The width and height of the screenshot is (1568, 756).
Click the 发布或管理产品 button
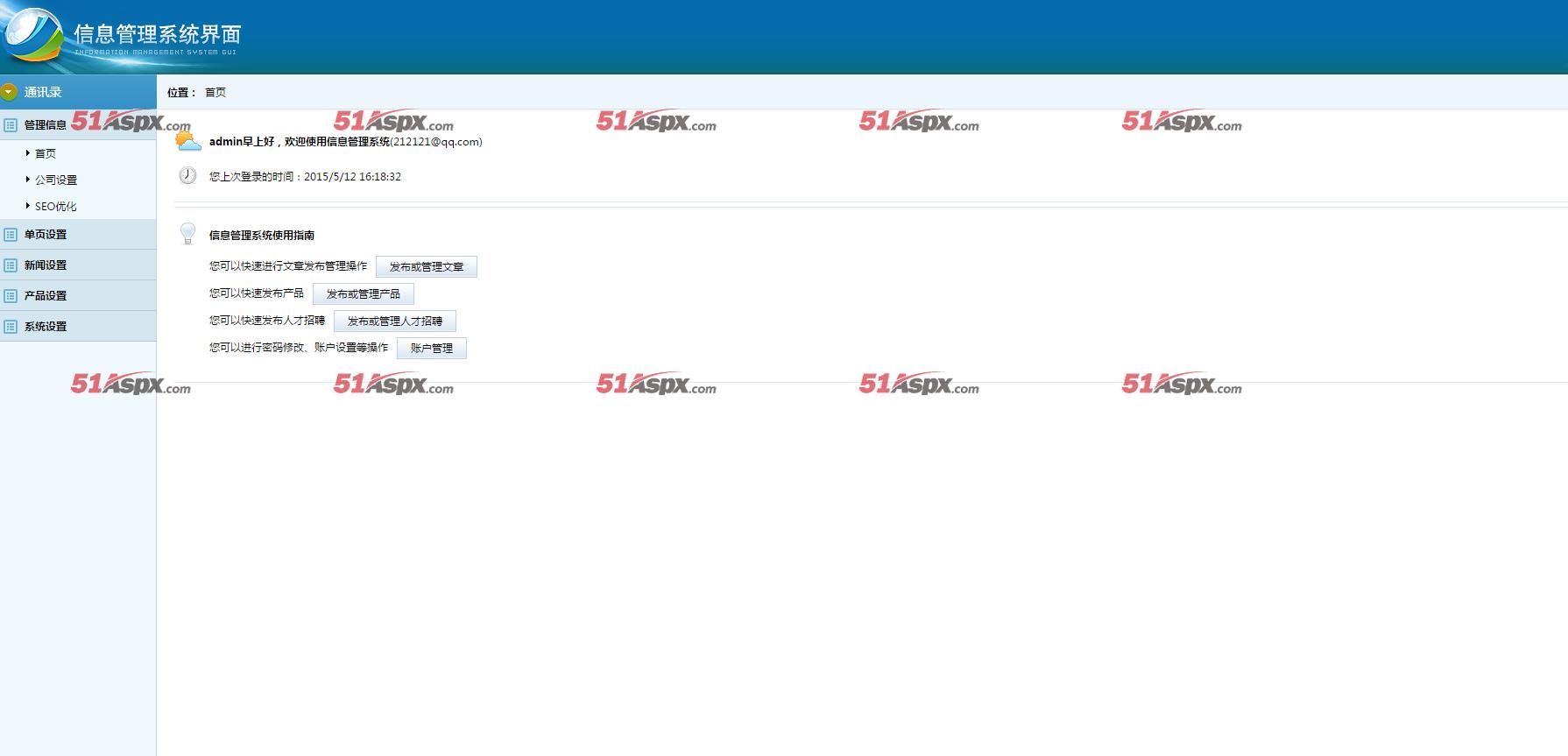364,294
